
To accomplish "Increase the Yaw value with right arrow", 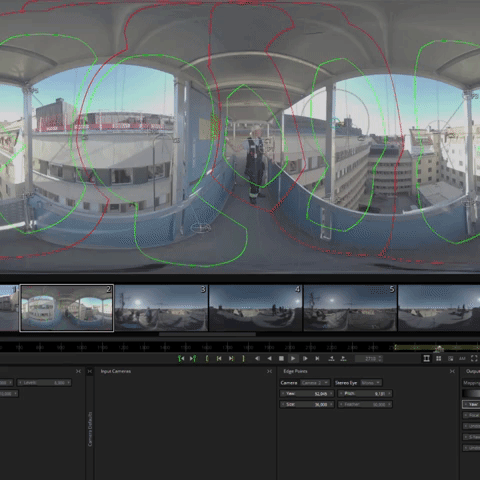I will click(x=331, y=394).
